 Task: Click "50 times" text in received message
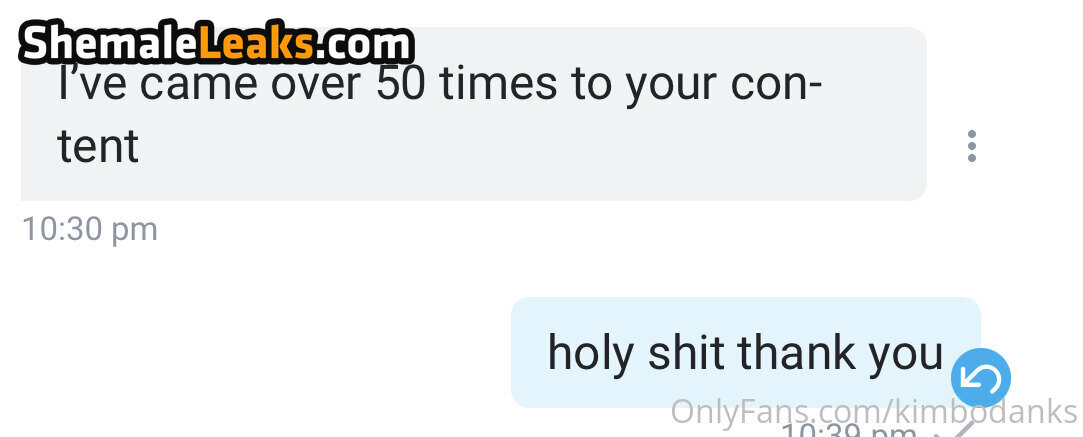(466, 84)
